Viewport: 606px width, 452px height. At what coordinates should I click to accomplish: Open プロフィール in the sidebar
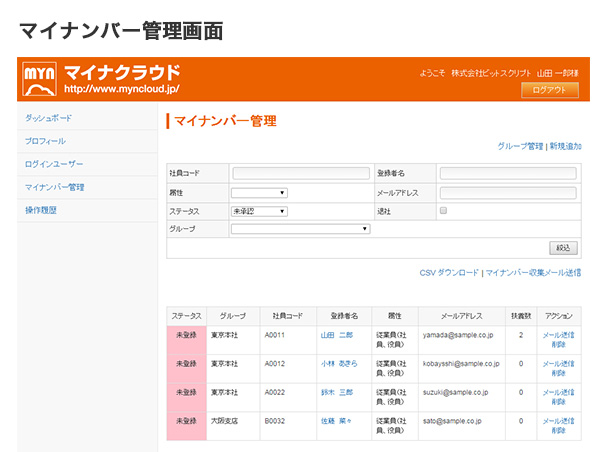(x=45, y=141)
